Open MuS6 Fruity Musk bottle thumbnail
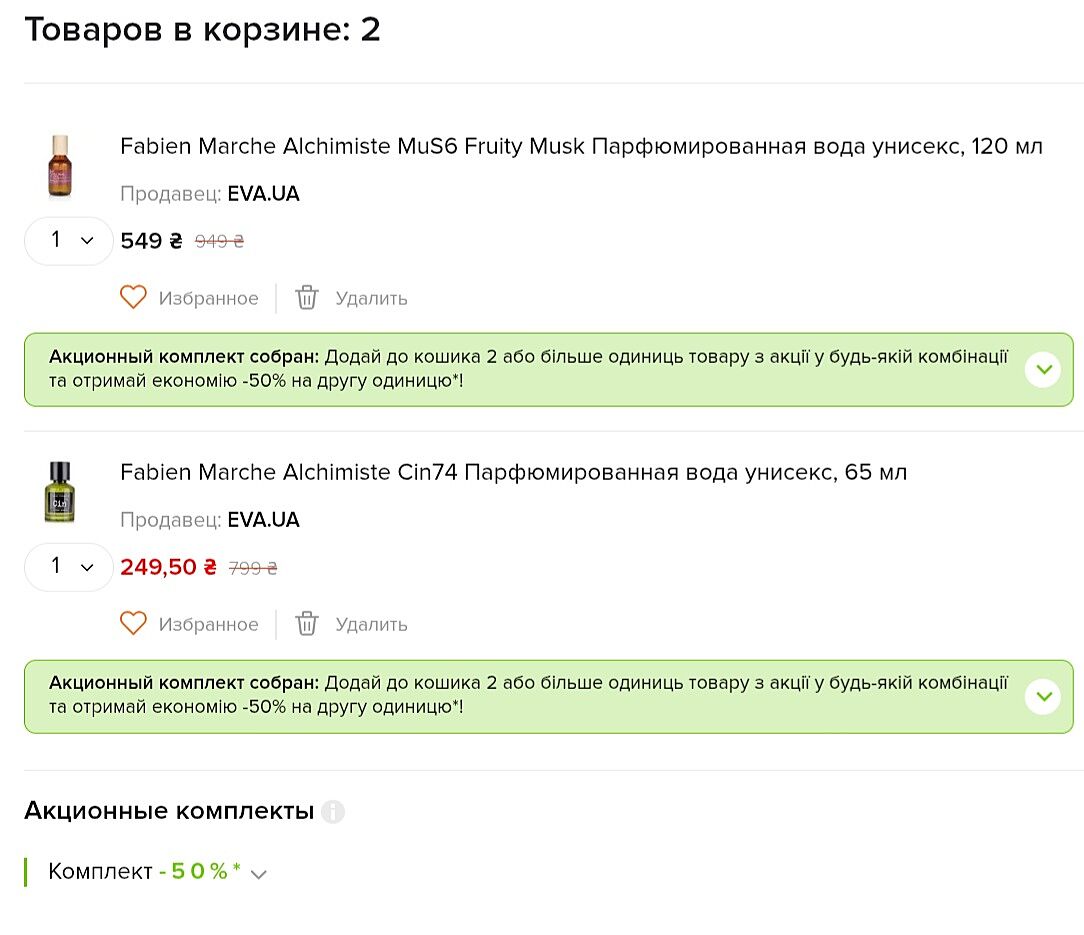 61,166
